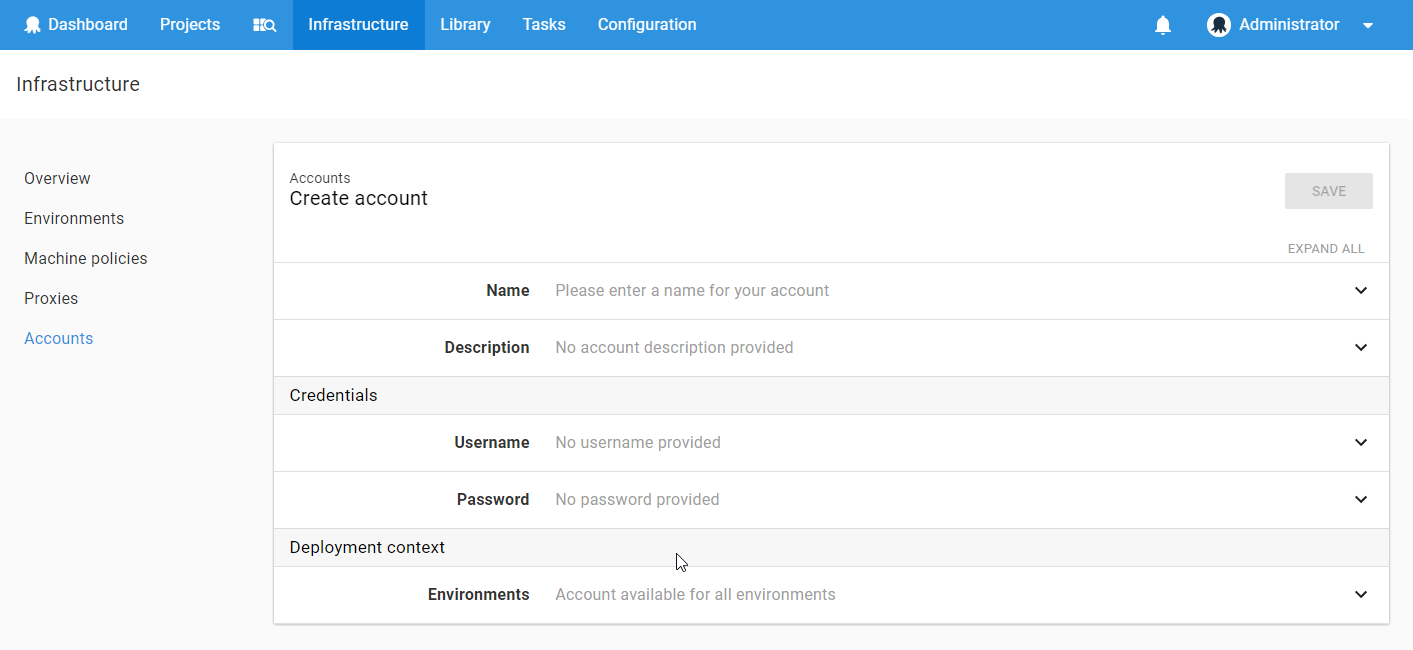
Task: Click the Accounts breadcrumb above Create account
Action: tap(320, 178)
